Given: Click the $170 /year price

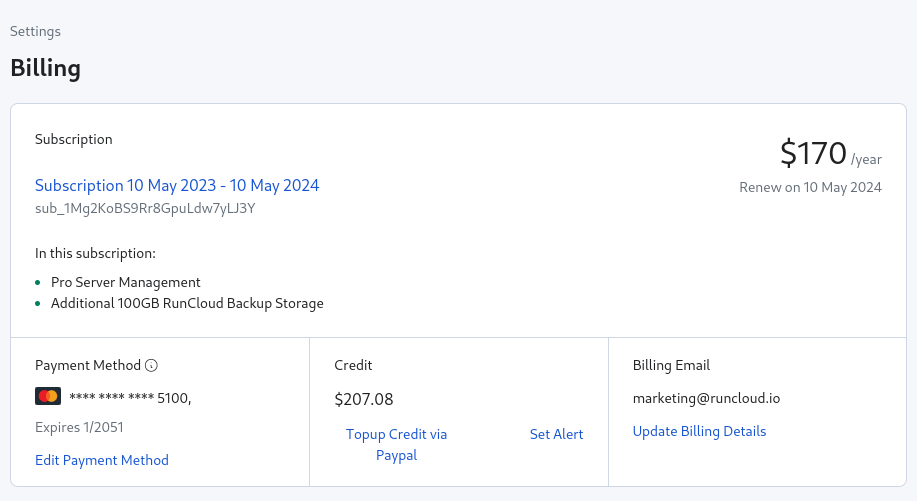Looking at the screenshot, I should [x=830, y=153].
